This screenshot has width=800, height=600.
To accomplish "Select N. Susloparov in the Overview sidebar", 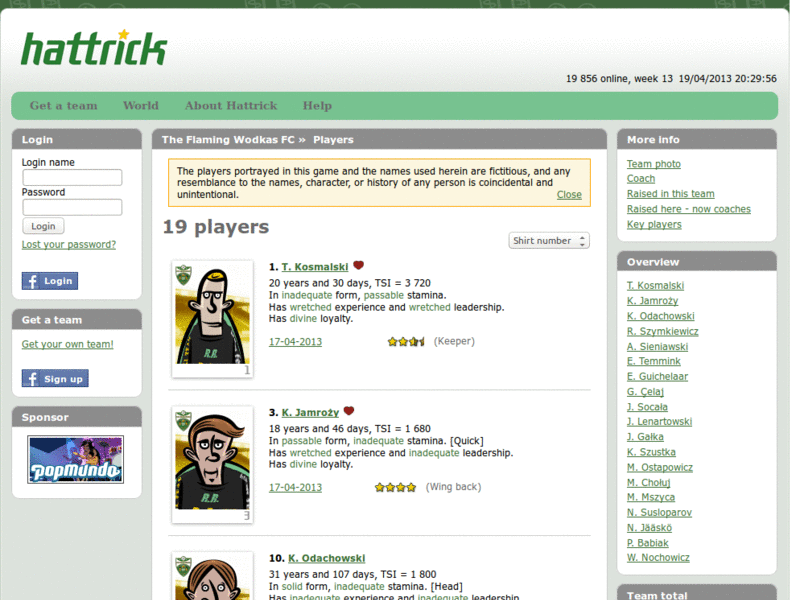I will click(x=659, y=512).
